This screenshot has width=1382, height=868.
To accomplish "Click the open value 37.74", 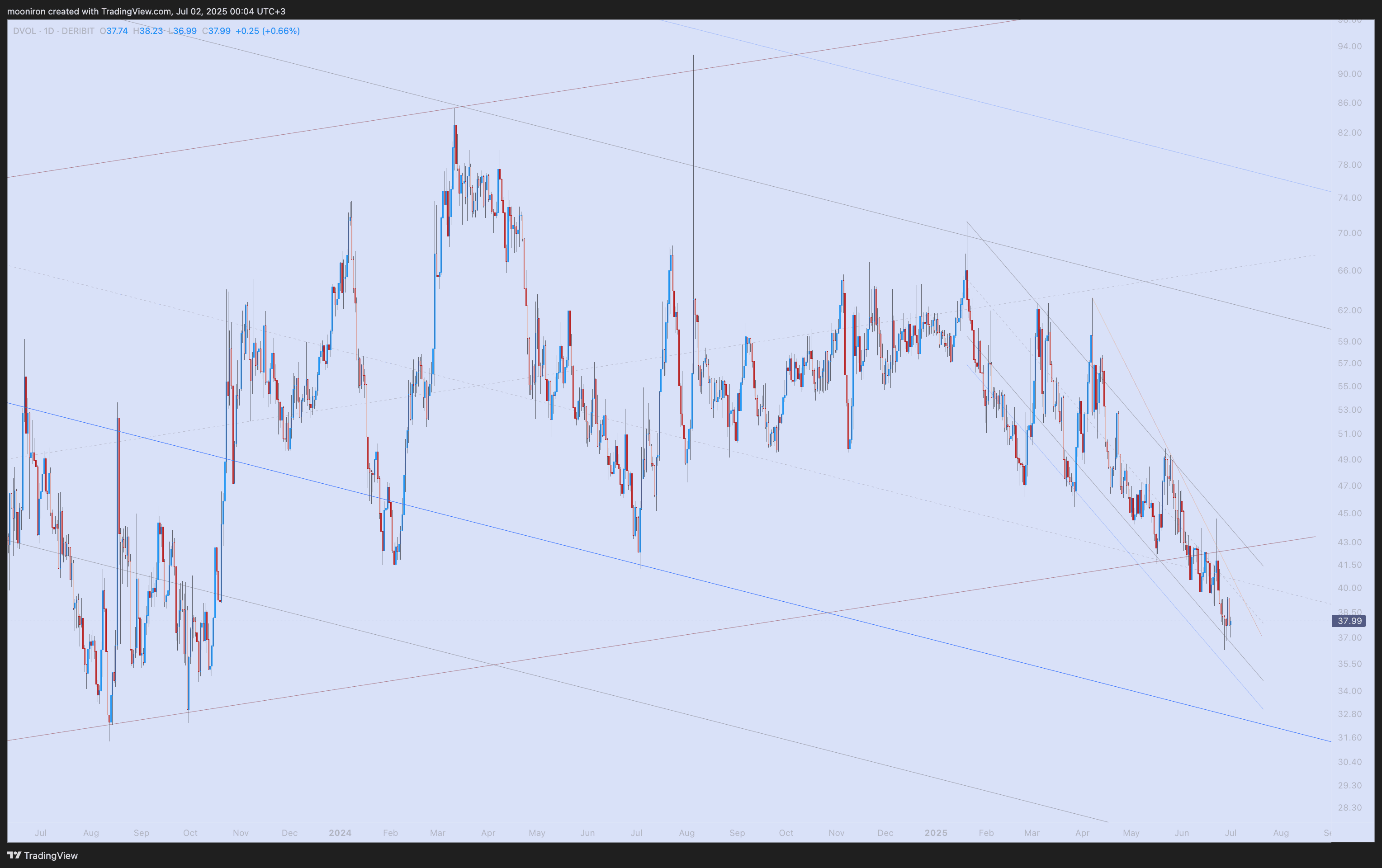I will coord(117,31).
